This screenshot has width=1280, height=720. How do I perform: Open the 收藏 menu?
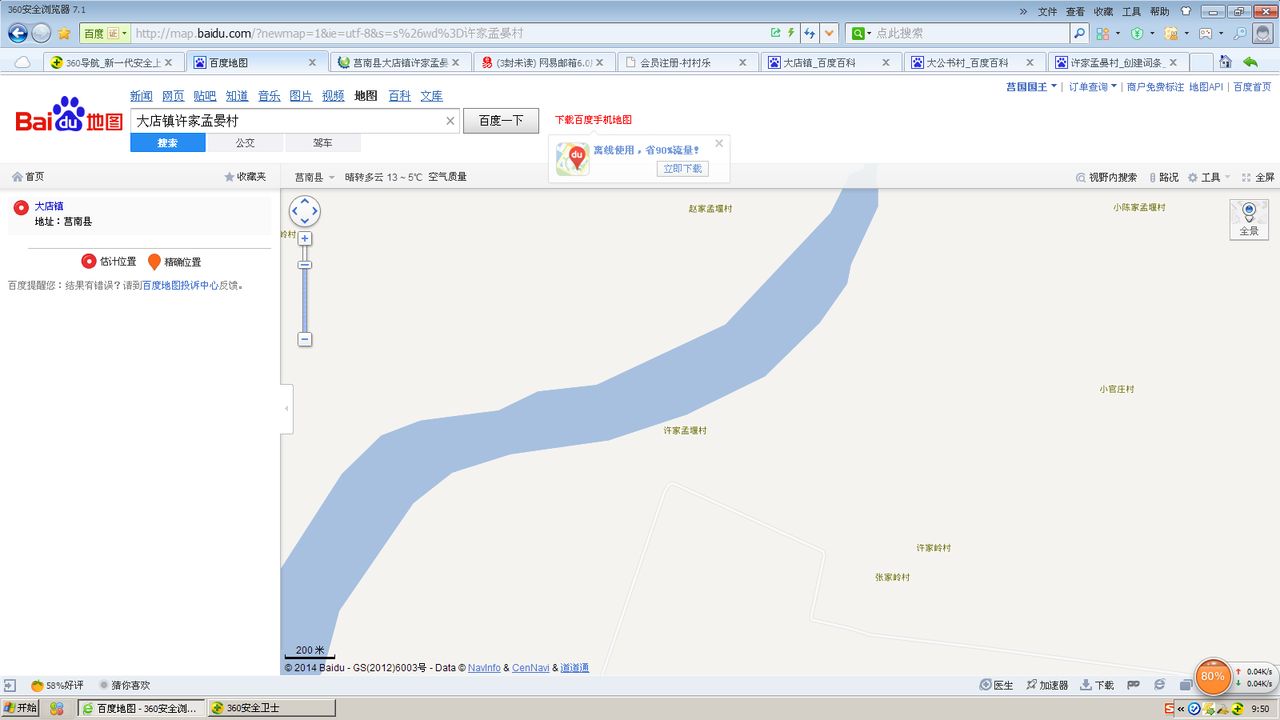click(x=1103, y=11)
